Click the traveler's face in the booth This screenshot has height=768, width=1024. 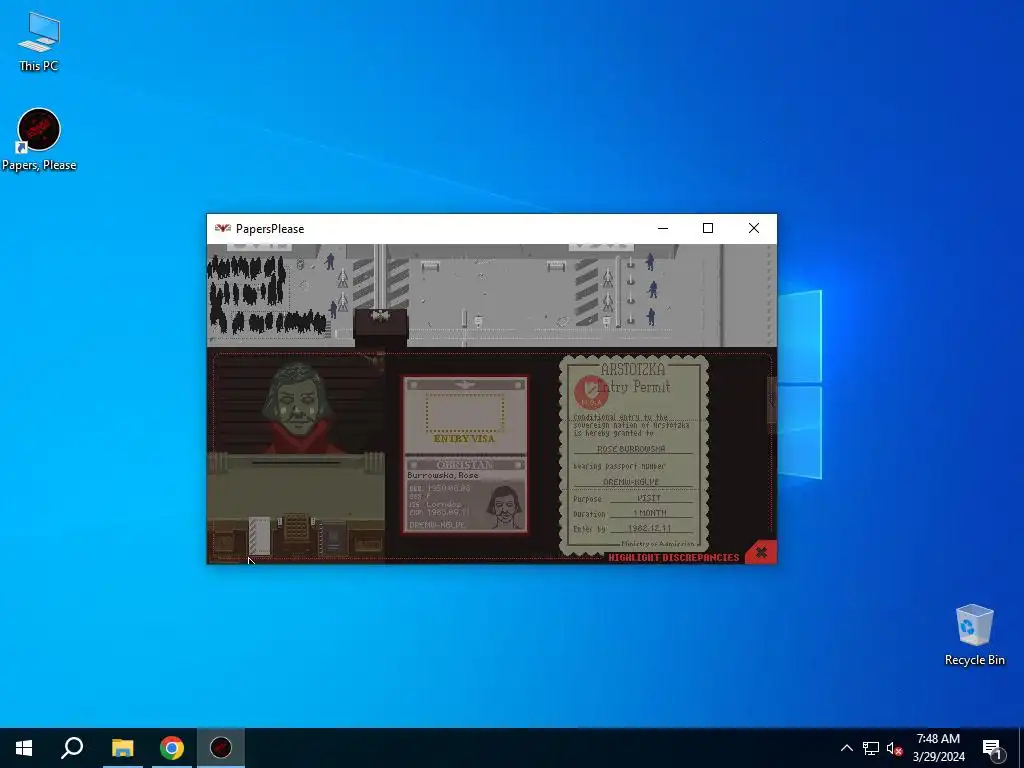click(x=297, y=402)
